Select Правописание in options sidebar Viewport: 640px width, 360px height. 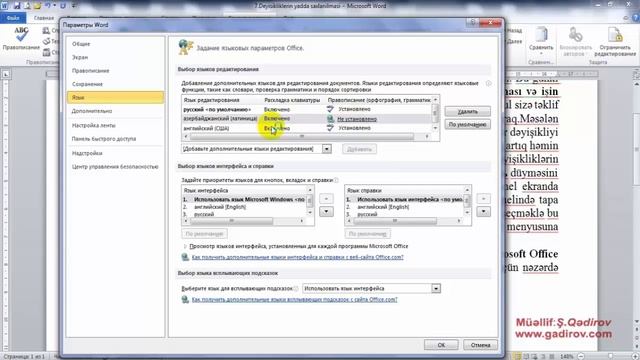click(x=115, y=71)
